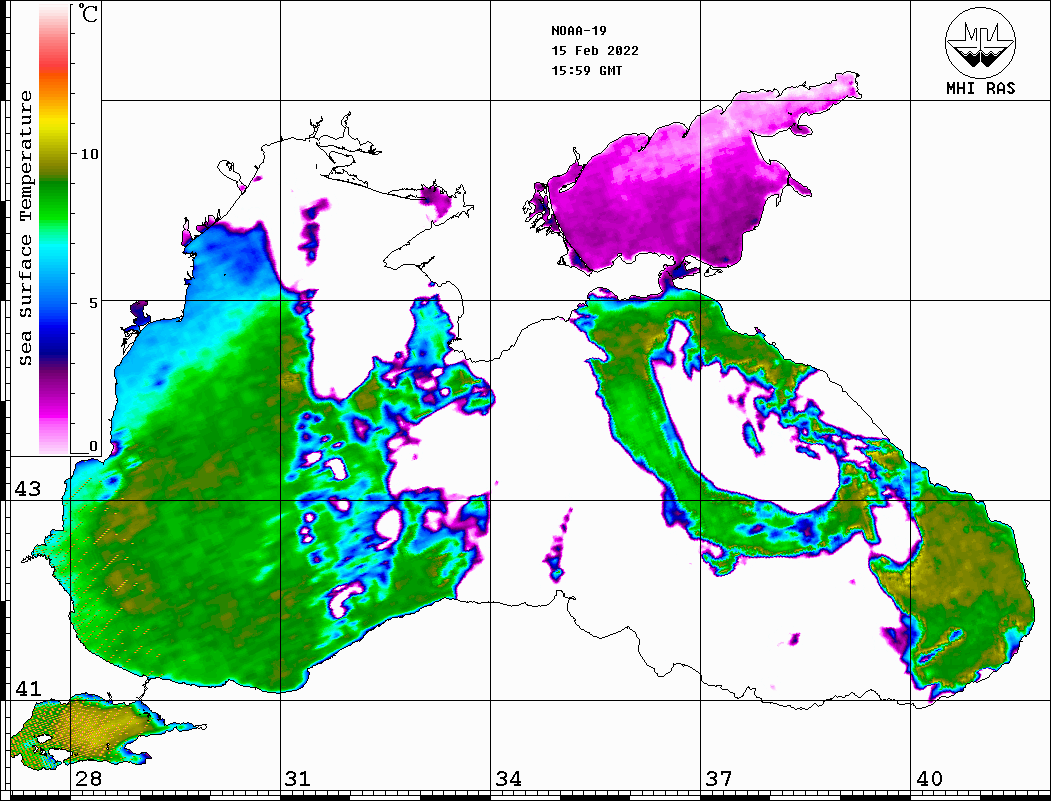Click longitude label 37
Viewport: 1051px width, 801px height.
click(x=719, y=779)
